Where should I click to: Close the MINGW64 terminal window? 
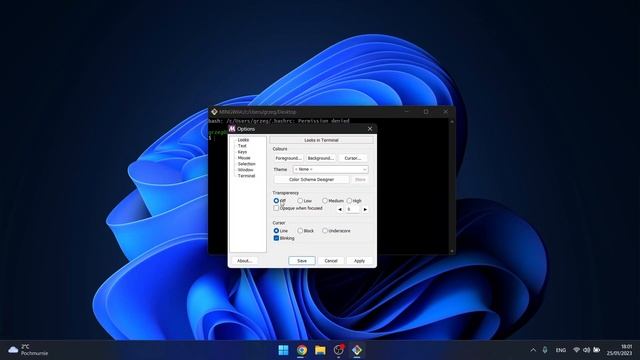(x=446, y=111)
